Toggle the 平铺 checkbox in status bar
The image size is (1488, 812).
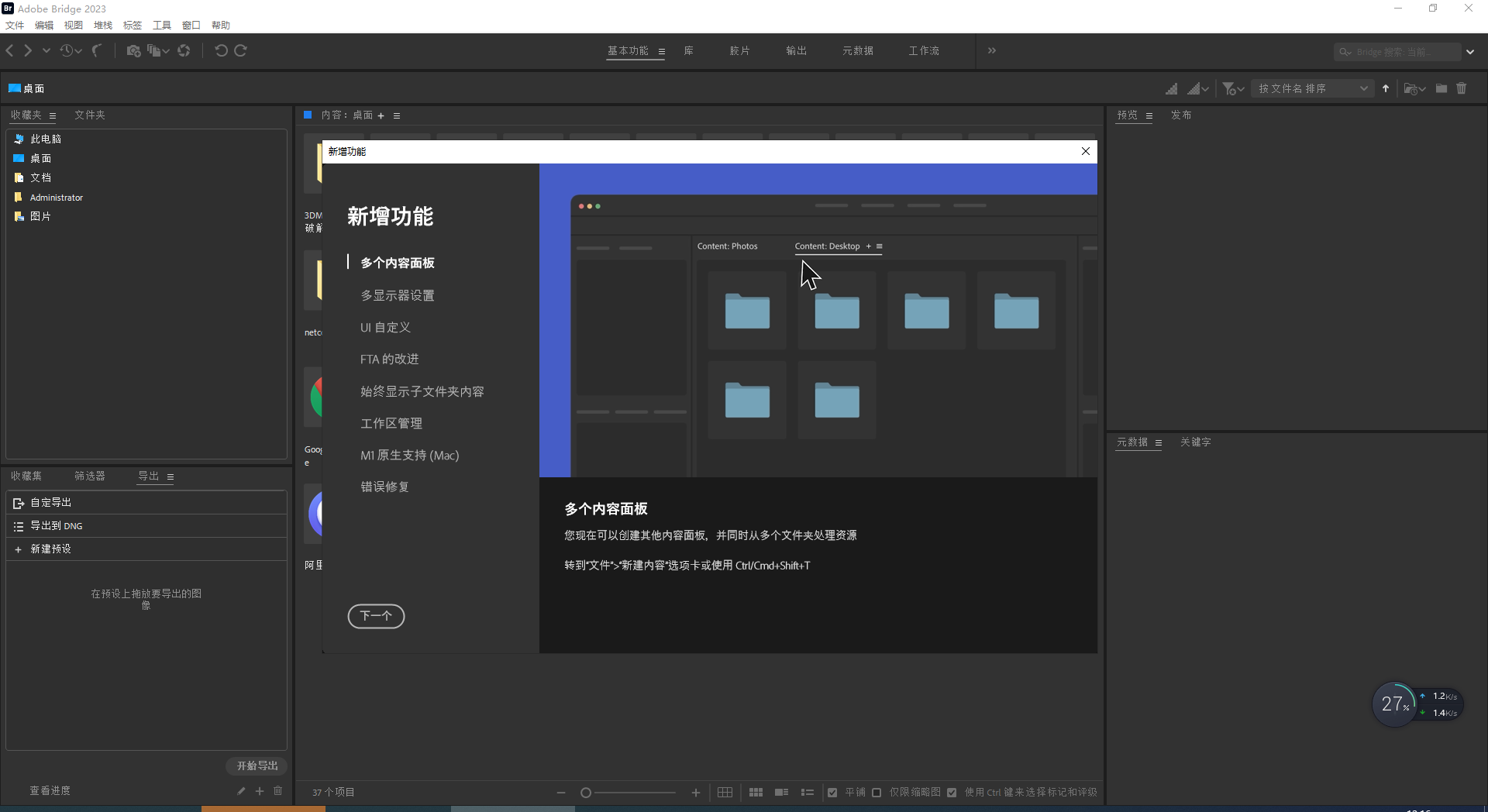pos(832,792)
